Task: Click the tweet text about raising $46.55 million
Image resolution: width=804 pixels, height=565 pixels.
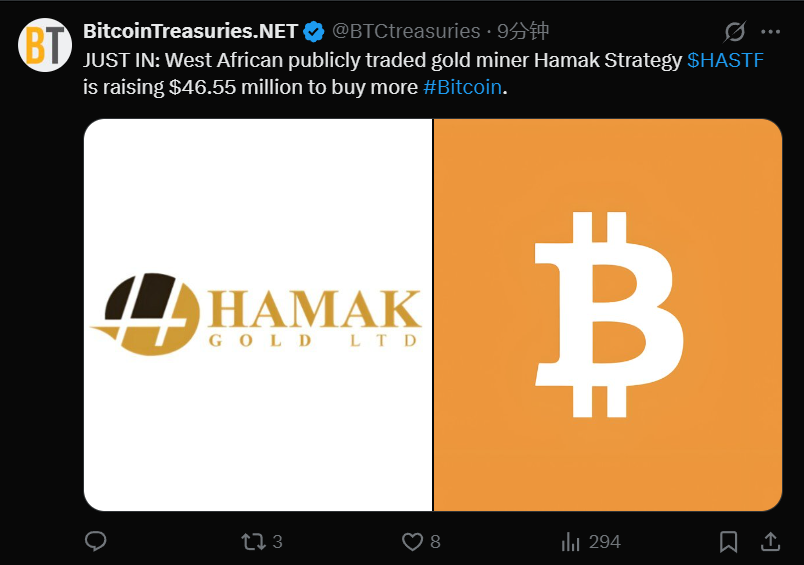Action: [300, 87]
